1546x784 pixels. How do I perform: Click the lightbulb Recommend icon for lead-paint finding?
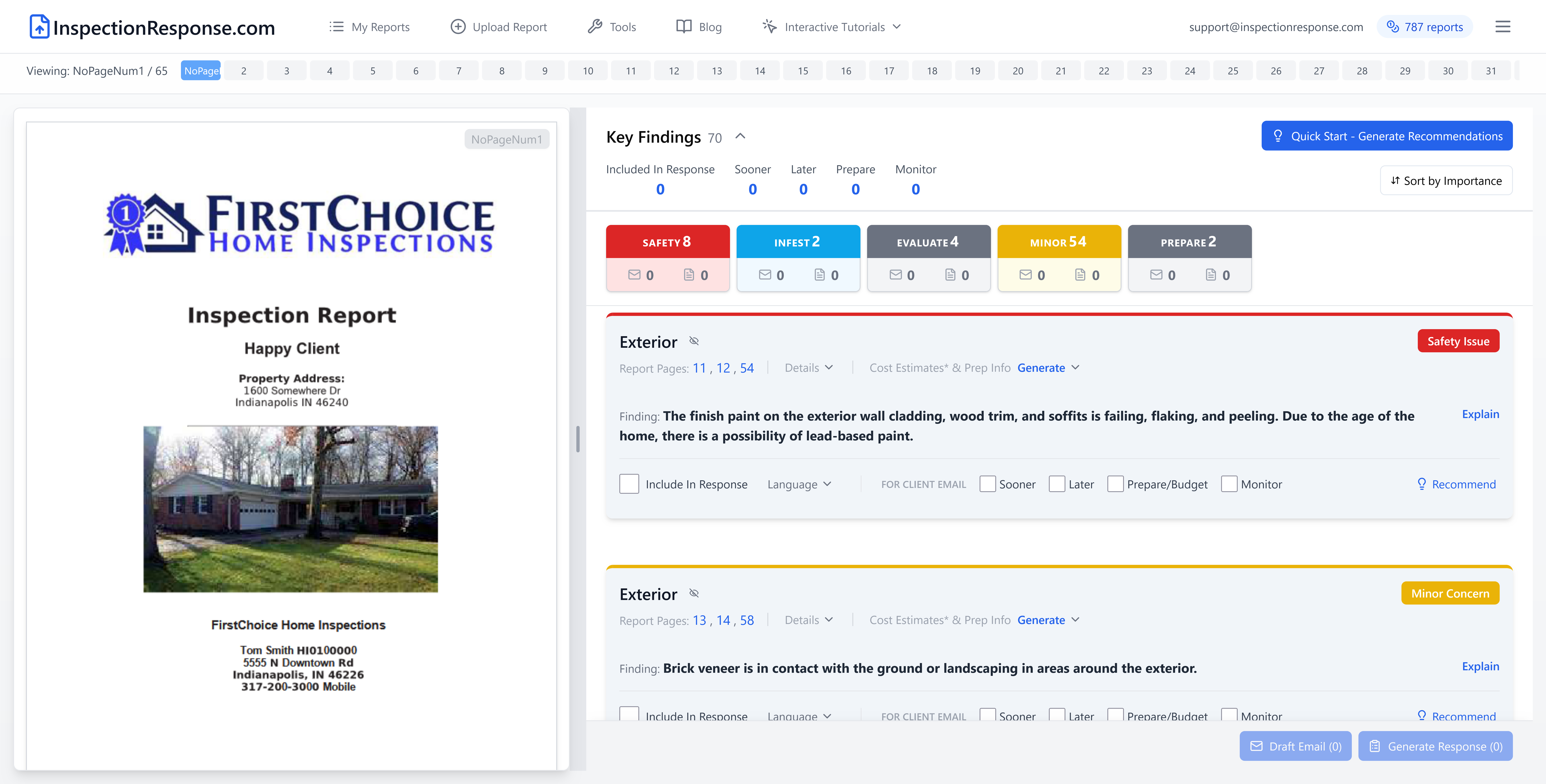[x=1422, y=484]
